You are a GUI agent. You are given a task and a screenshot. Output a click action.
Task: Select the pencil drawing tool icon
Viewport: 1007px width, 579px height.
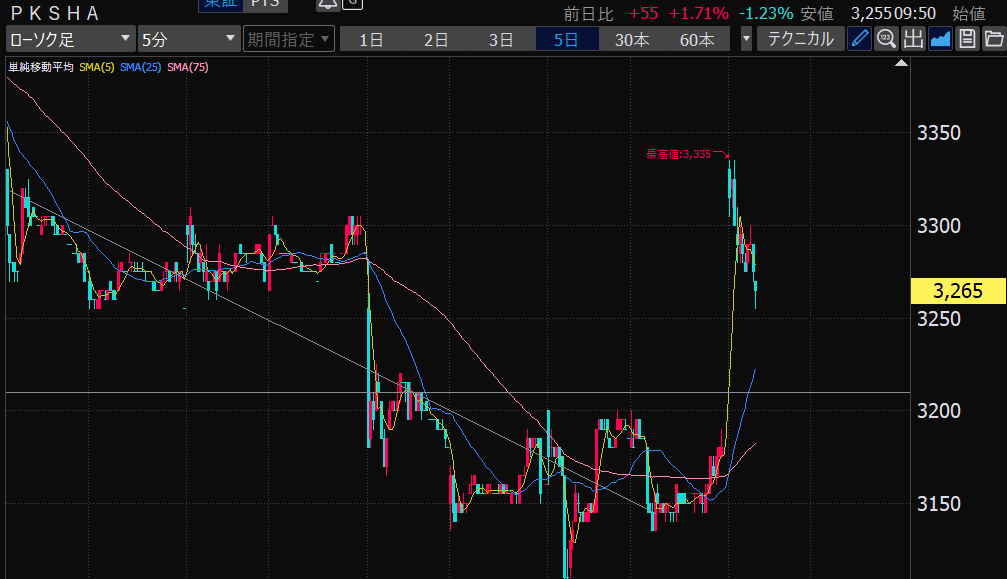click(x=859, y=40)
